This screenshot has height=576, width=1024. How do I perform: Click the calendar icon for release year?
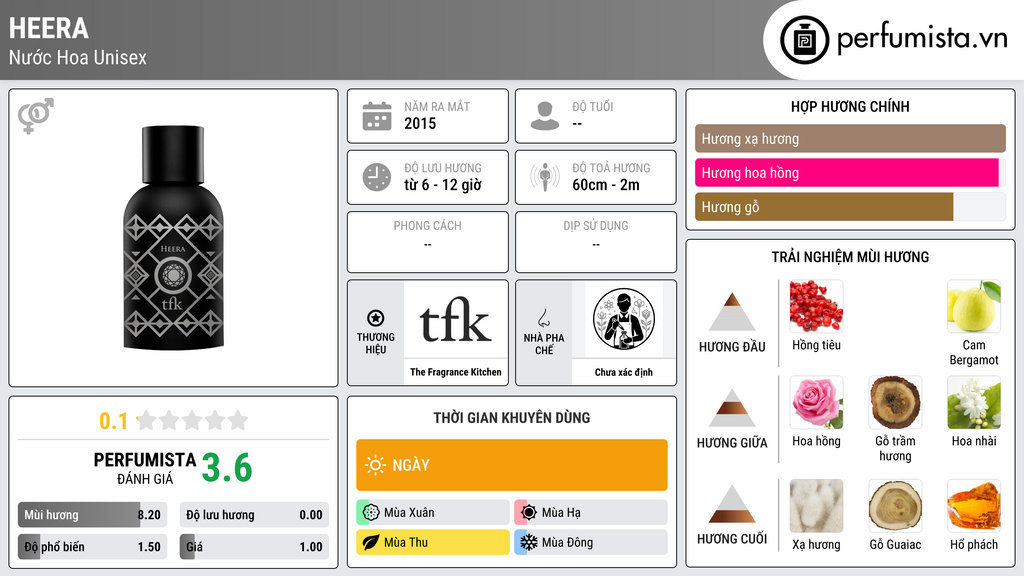(377, 116)
